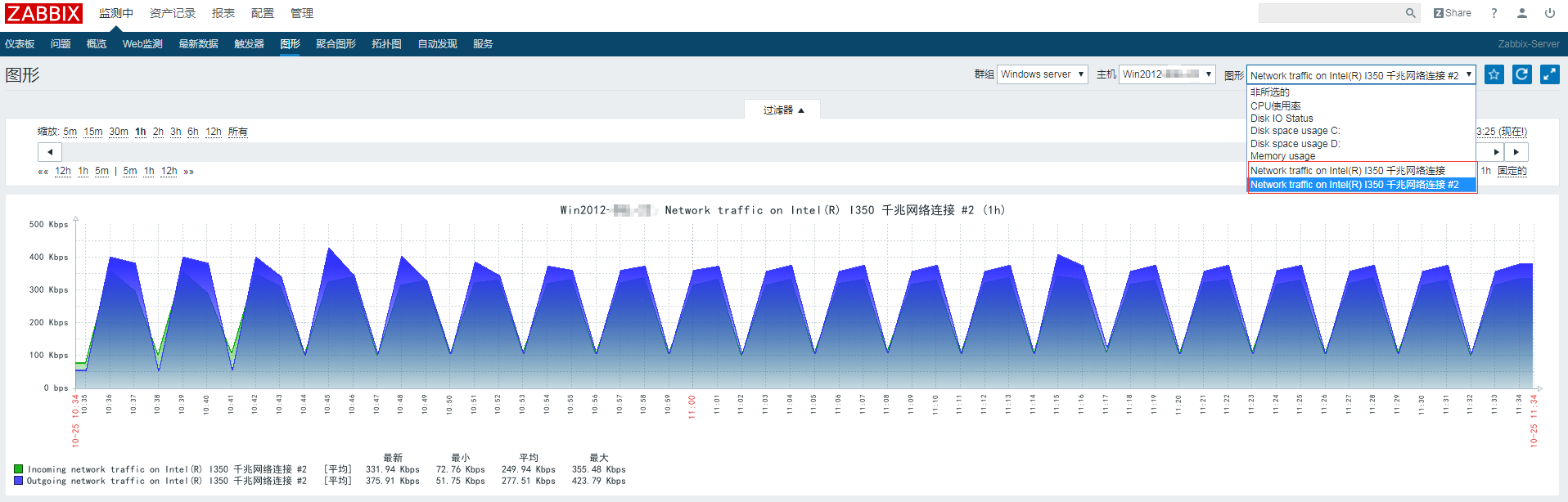The width and height of the screenshot is (1568, 502).
Task: Click the Zabbix logo
Action: click(43, 13)
